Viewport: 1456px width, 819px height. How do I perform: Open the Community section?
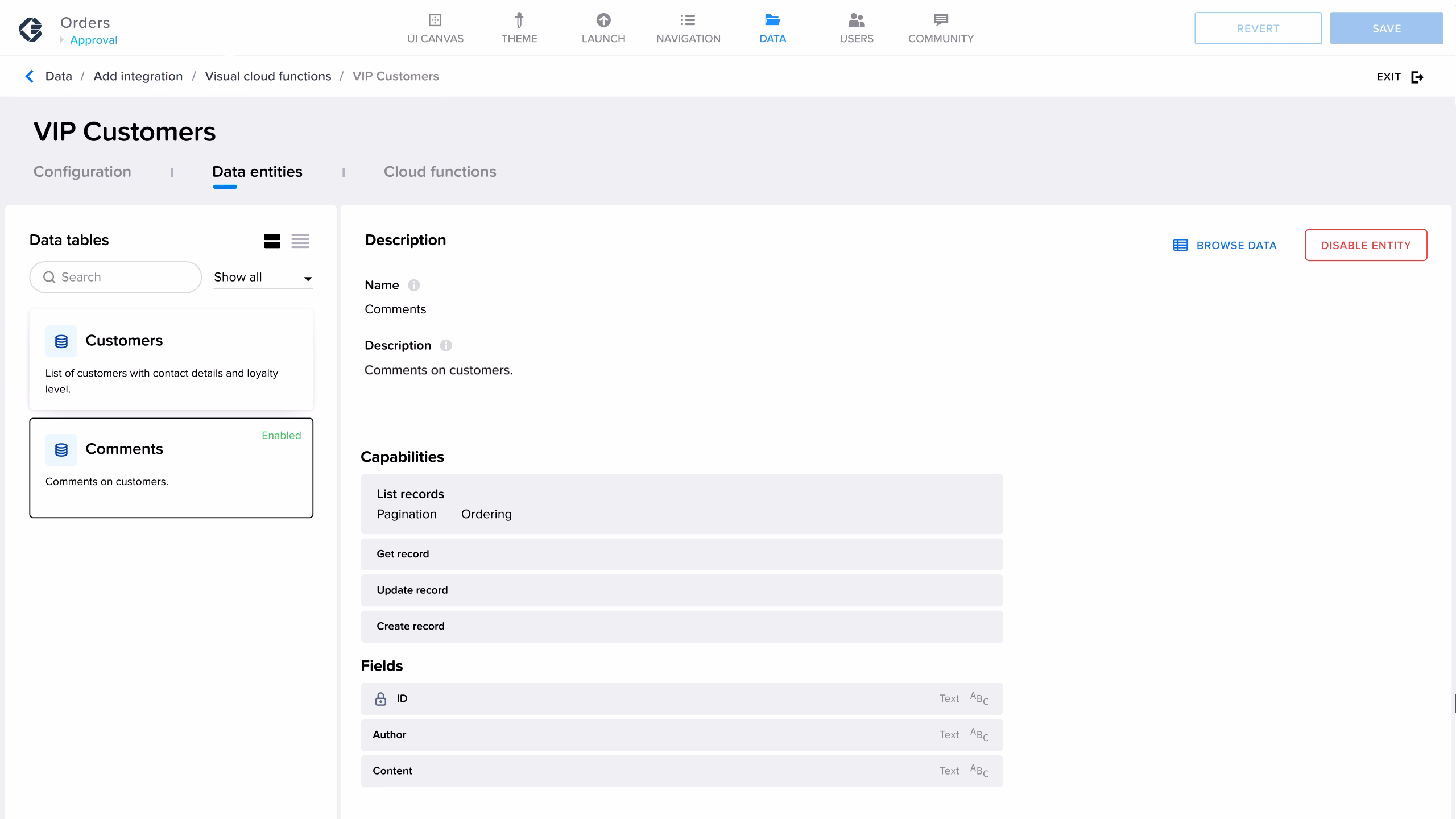pyautogui.click(x=940, y=28)
